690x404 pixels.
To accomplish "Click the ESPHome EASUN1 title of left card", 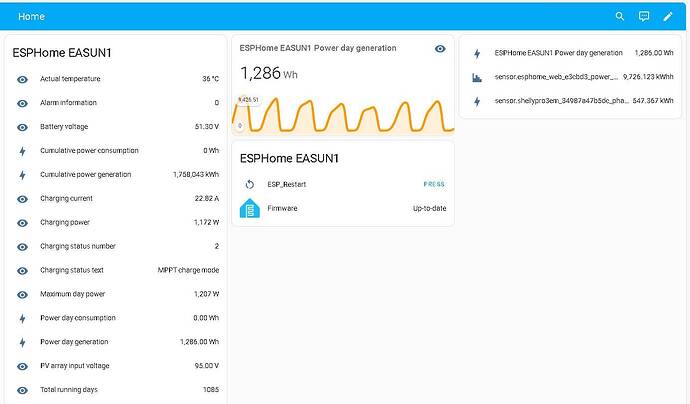I will coord(62,53).
